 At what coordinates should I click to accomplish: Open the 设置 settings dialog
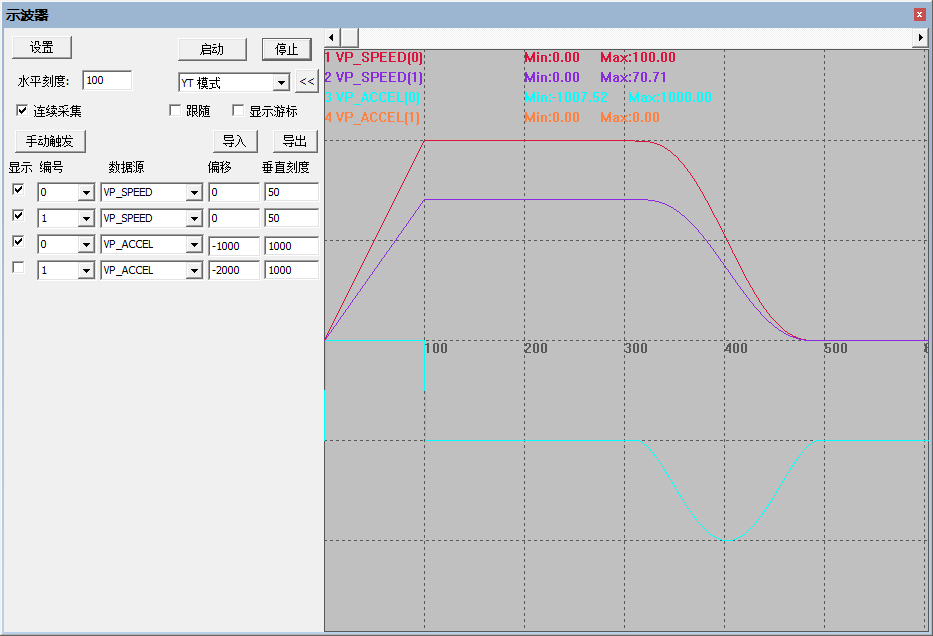click(41, 46)
